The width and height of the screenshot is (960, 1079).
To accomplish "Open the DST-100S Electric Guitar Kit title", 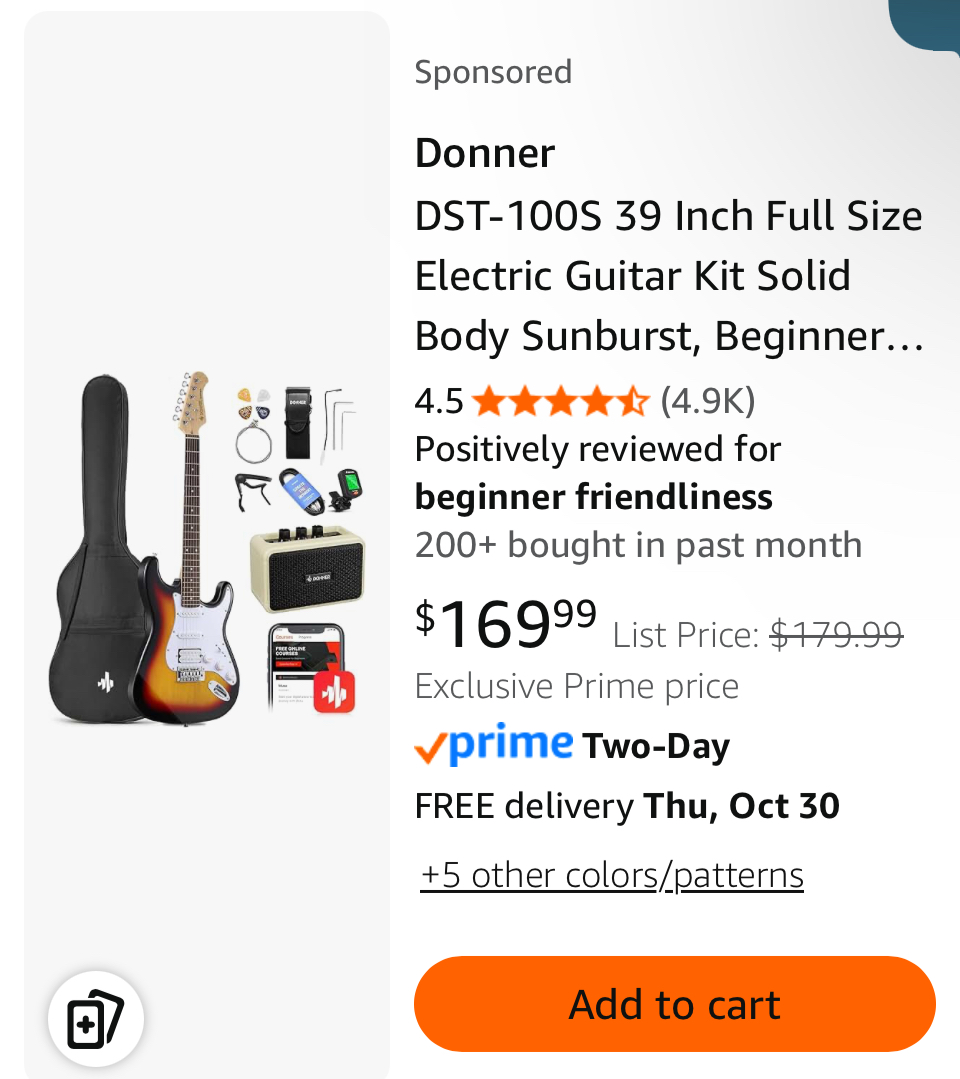I will click(x=668, y=276).
